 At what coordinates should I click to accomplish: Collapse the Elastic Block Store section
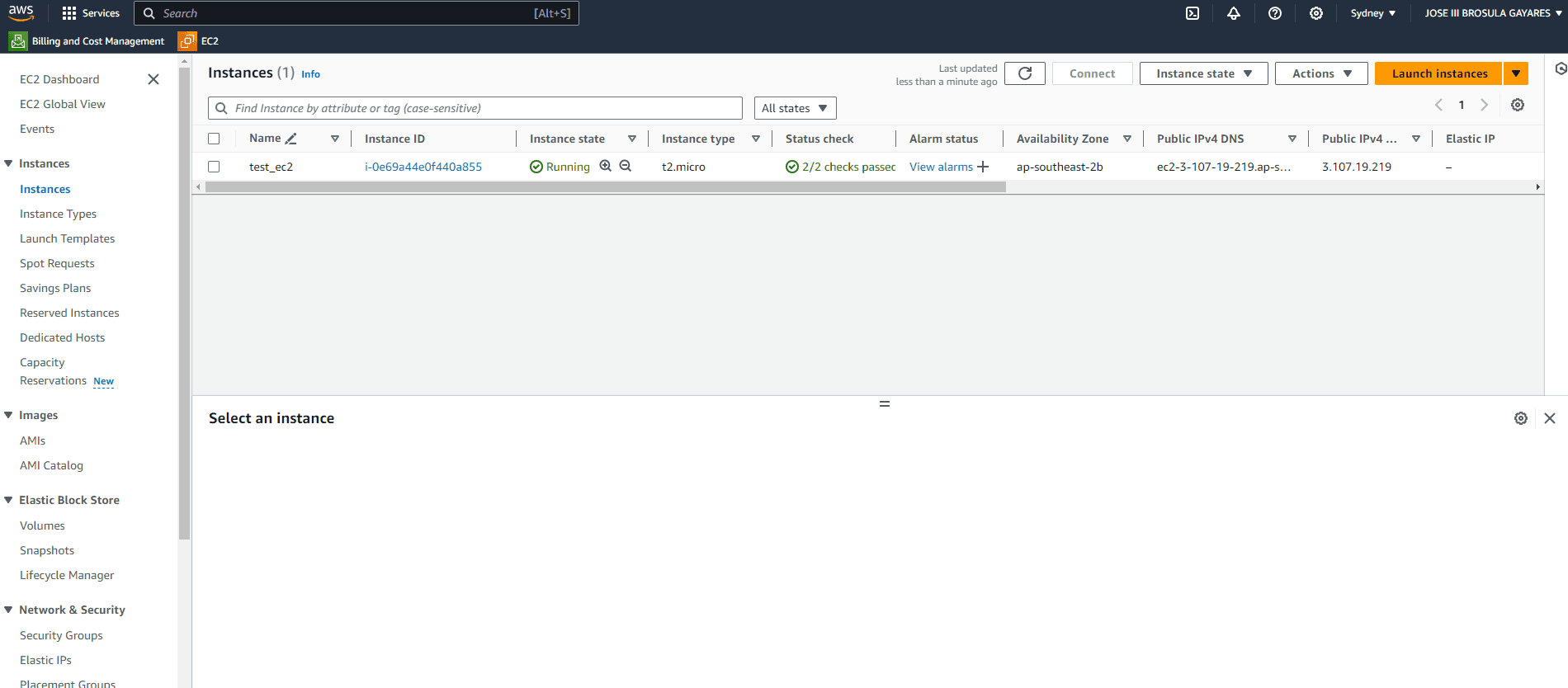(x=8, y=500)
